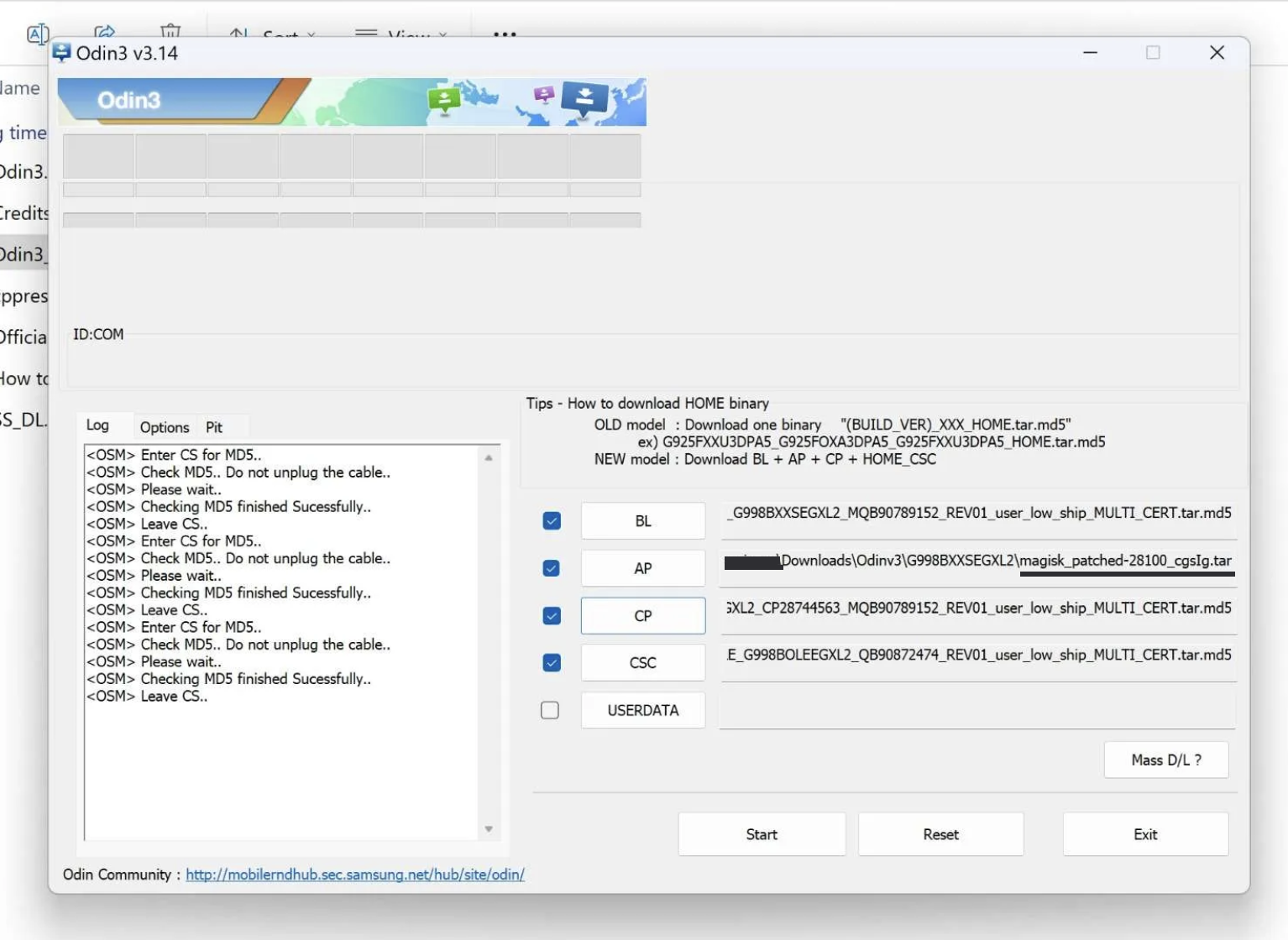Image resolution: width=1288 pixels, height=940 pixels.
Task: Click the first 'Enter CS for MD5..' log line
Action: point(174,455)
